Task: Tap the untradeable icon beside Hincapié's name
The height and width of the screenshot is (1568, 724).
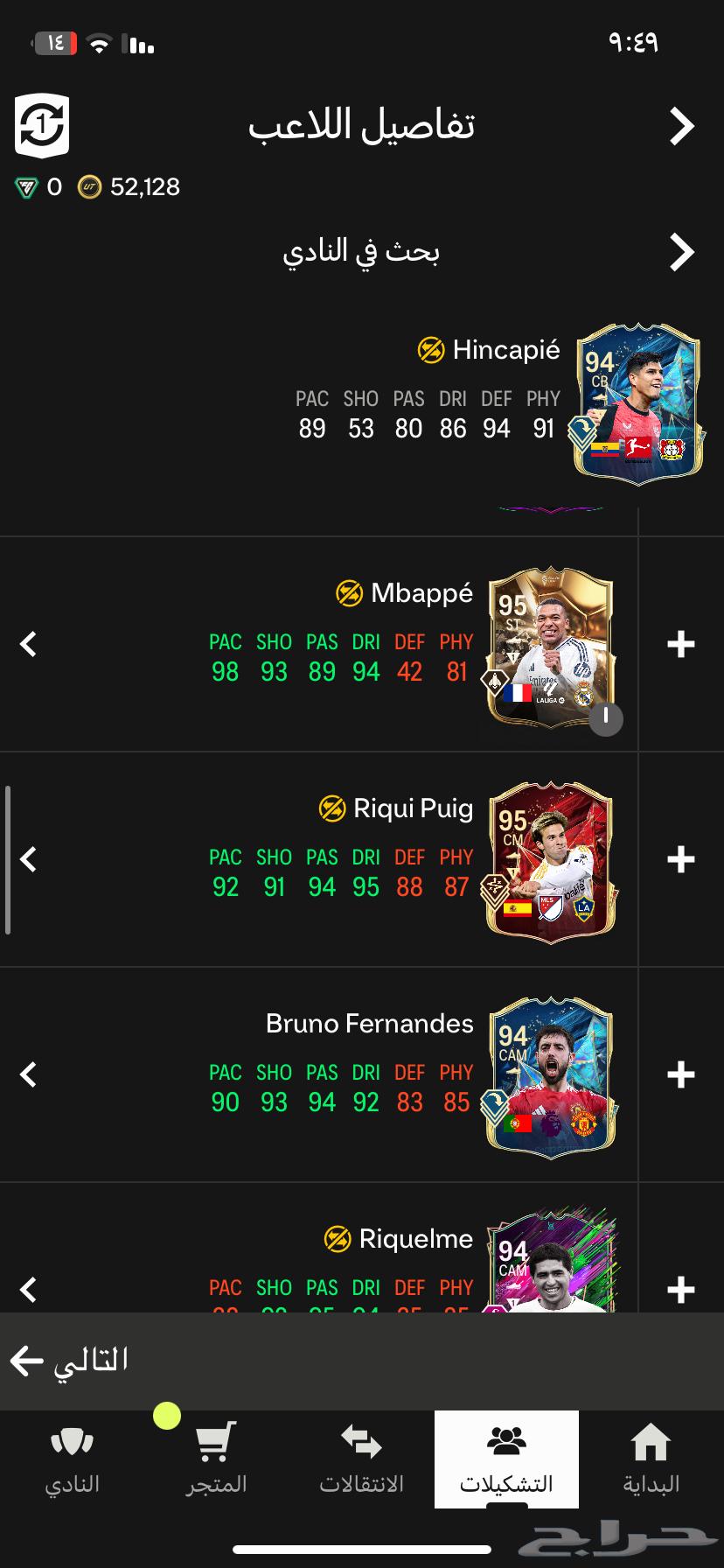Action: (x=431, y=351)
